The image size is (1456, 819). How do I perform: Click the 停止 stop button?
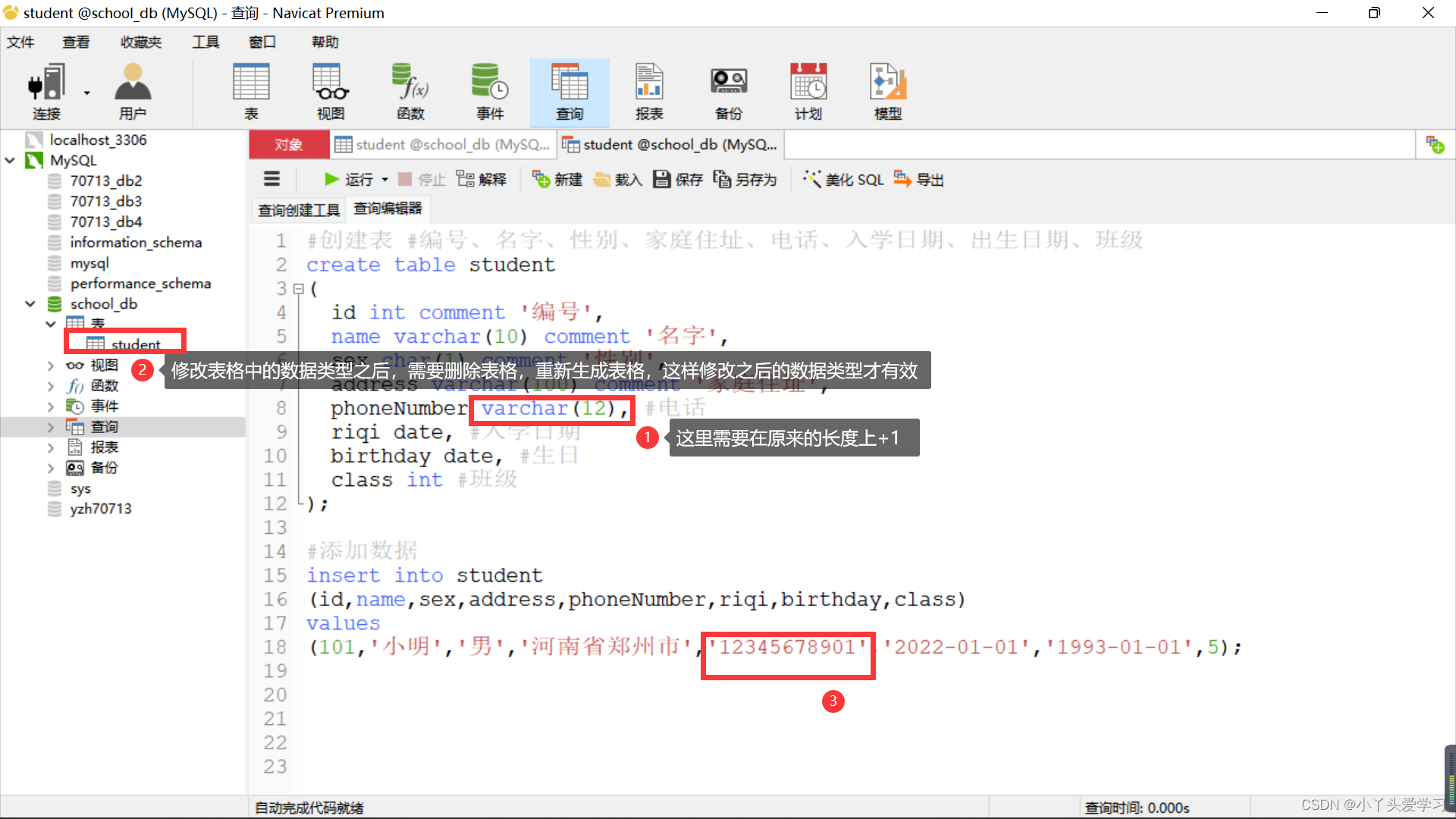422,179
